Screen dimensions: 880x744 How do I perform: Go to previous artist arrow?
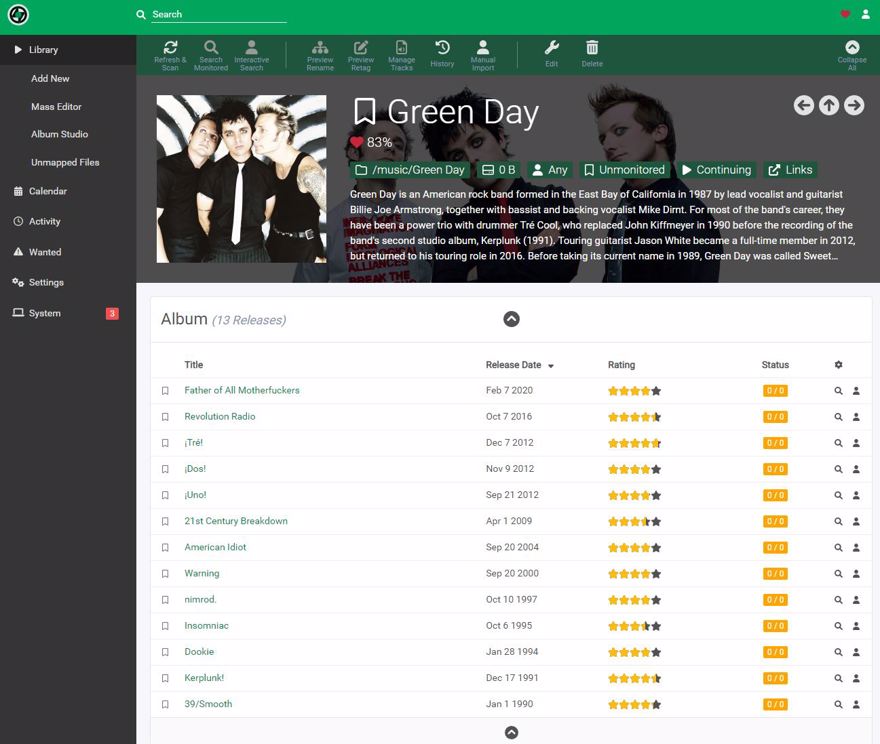(x=804, y=105)
